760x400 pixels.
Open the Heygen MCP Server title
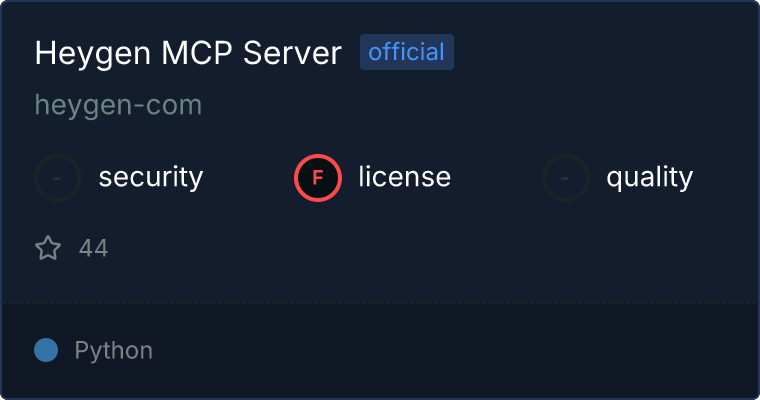[188, 52]
